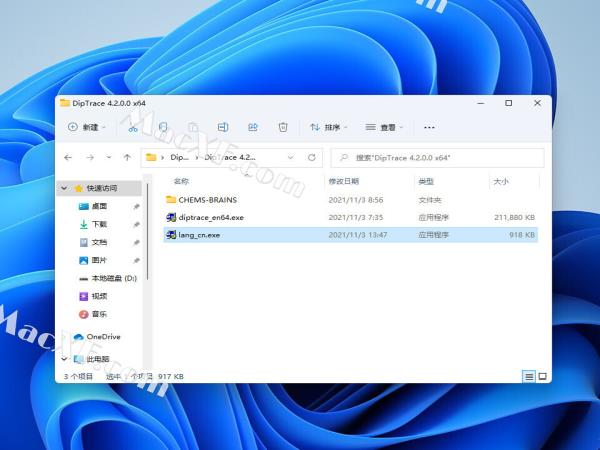Screen dimensions: 600x450
Task: Click the sidebar vertical scrollbar
Action: click(147, 230)
